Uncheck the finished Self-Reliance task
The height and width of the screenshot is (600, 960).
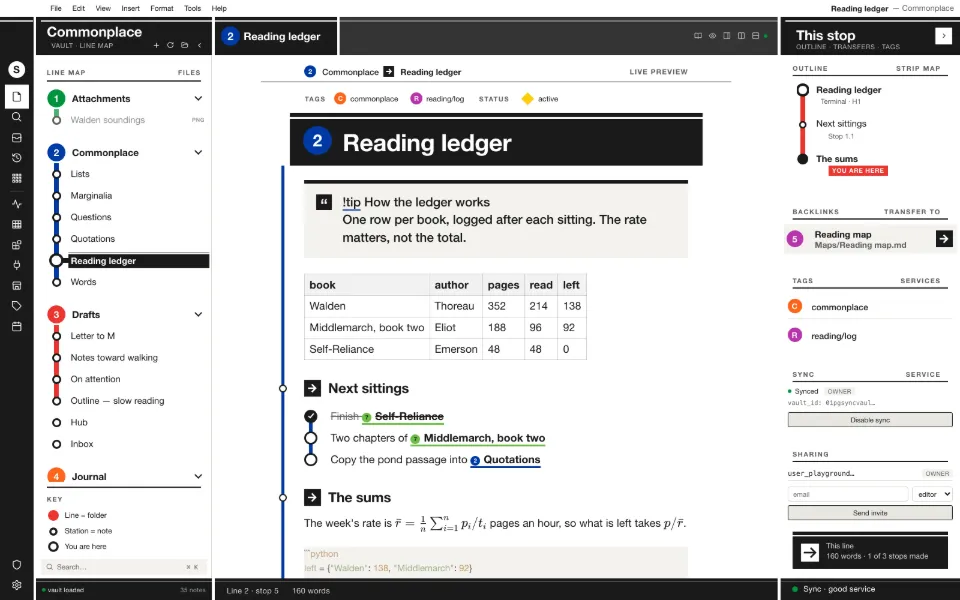tap(311, 416)
